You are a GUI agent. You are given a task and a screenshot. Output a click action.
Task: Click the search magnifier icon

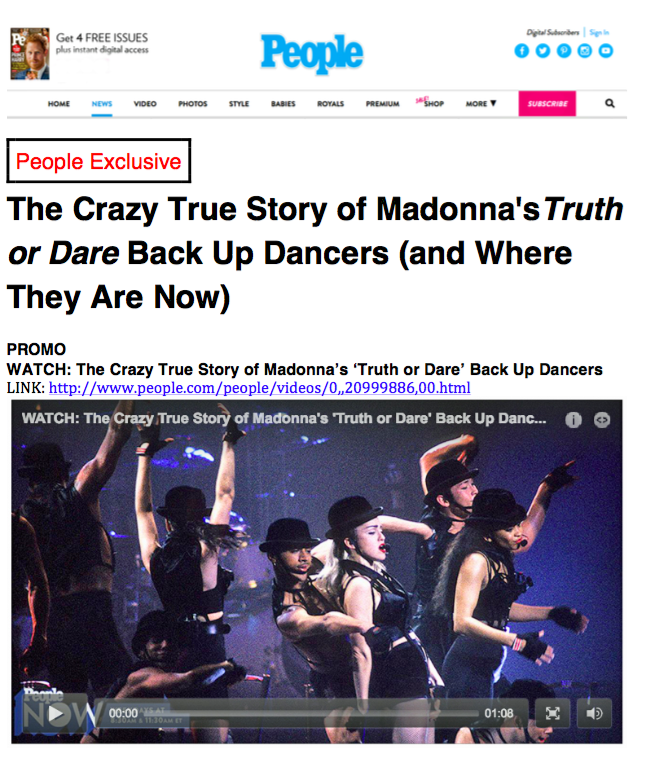pos(609,103)
